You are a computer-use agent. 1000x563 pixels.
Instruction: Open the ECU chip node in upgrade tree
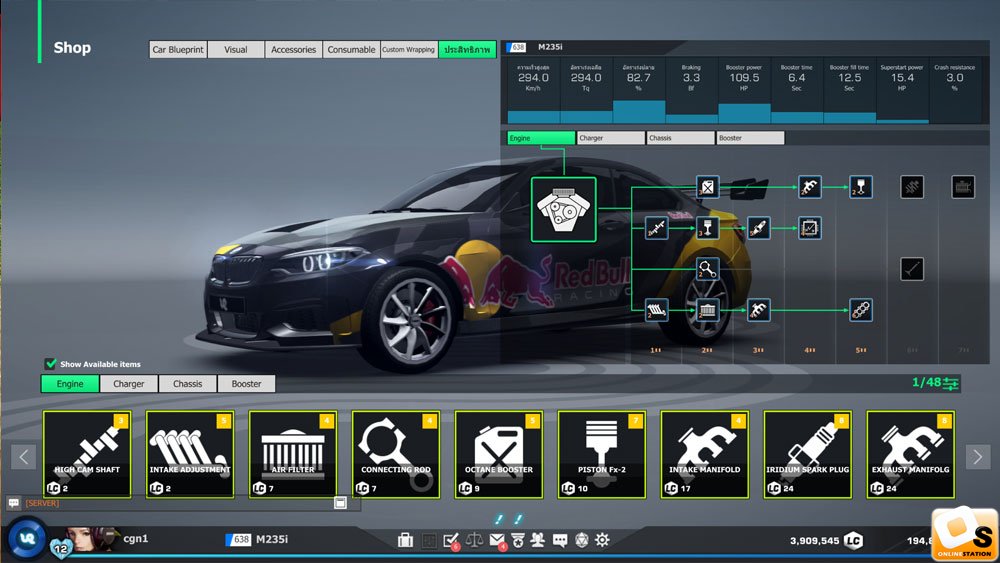(x=809, y=228)
